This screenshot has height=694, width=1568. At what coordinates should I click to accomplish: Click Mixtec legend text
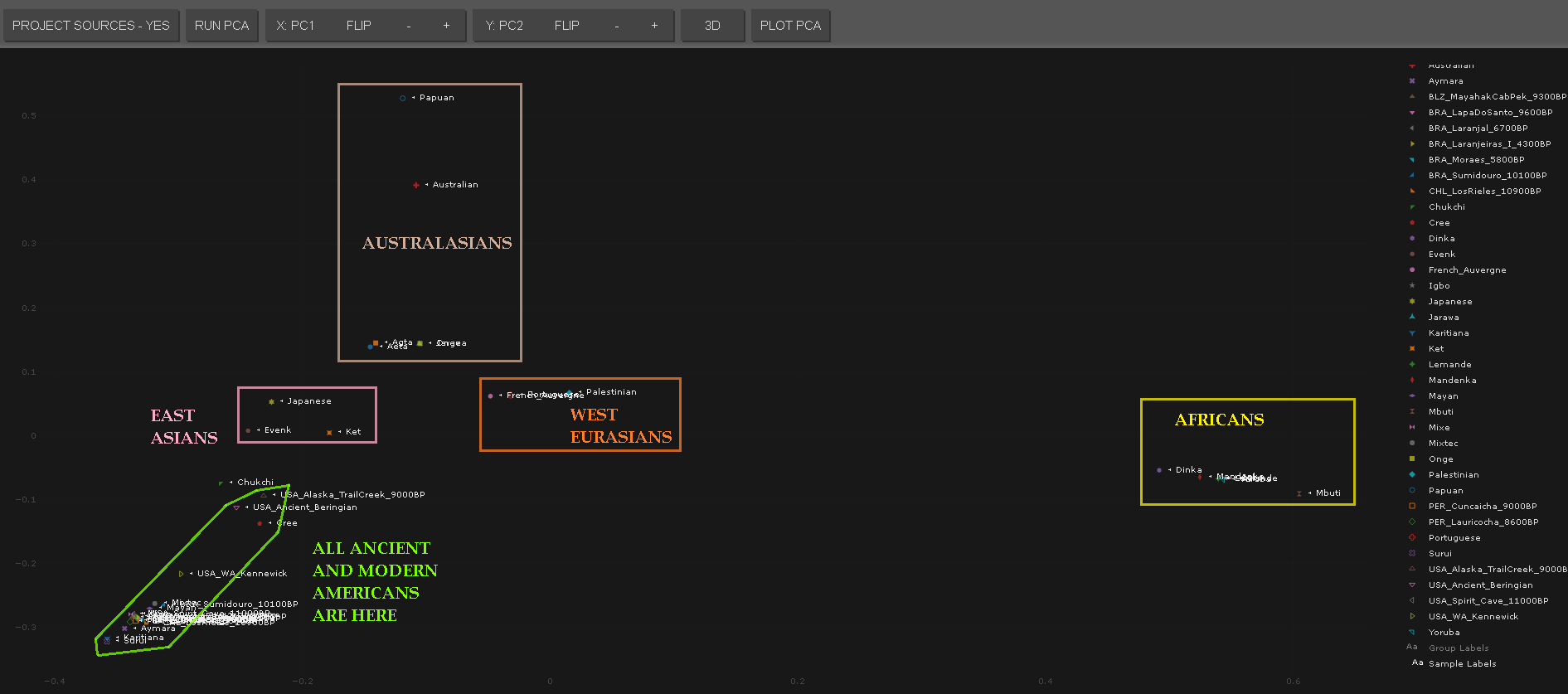coord(1443,444)
